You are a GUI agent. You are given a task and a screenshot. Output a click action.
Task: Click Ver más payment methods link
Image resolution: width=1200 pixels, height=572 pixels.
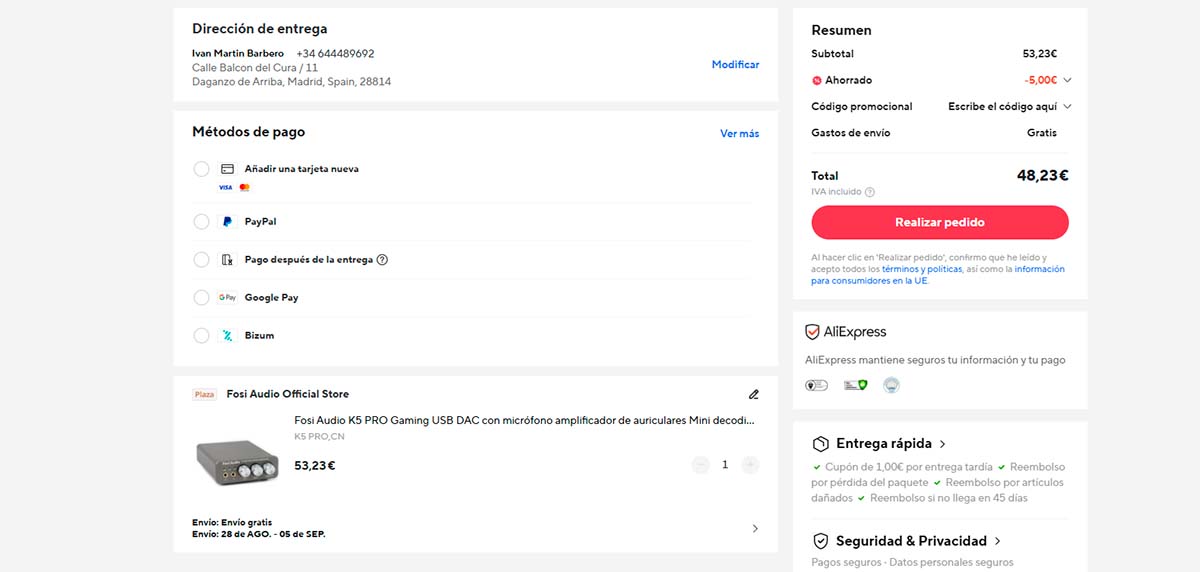point(739,134)
